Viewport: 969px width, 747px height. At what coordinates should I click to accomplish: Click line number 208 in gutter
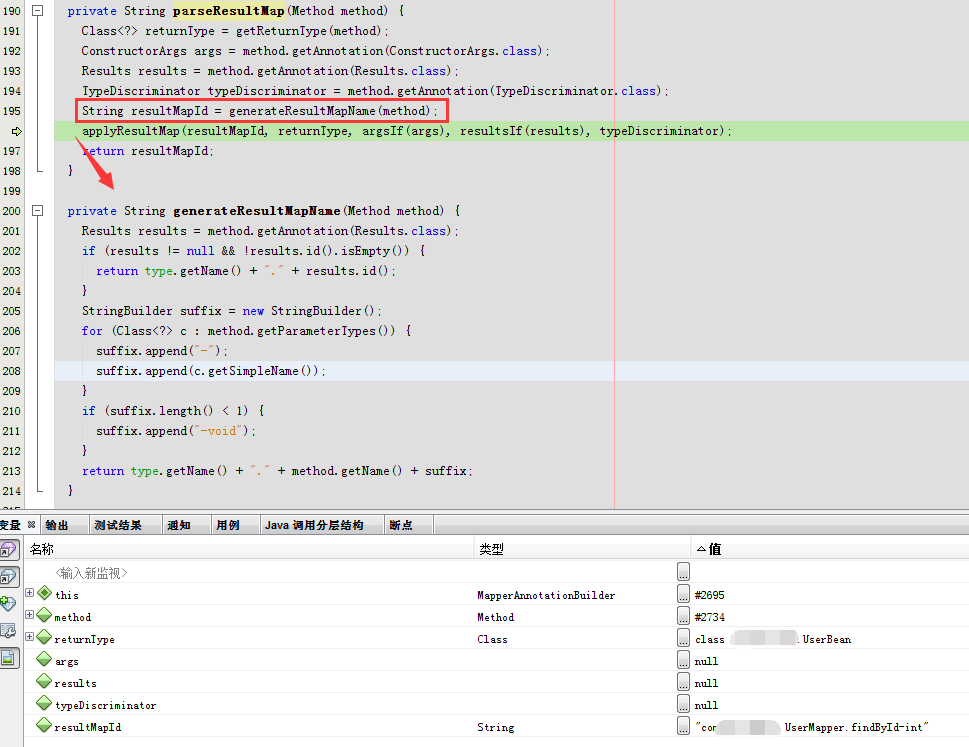point(12,371)
